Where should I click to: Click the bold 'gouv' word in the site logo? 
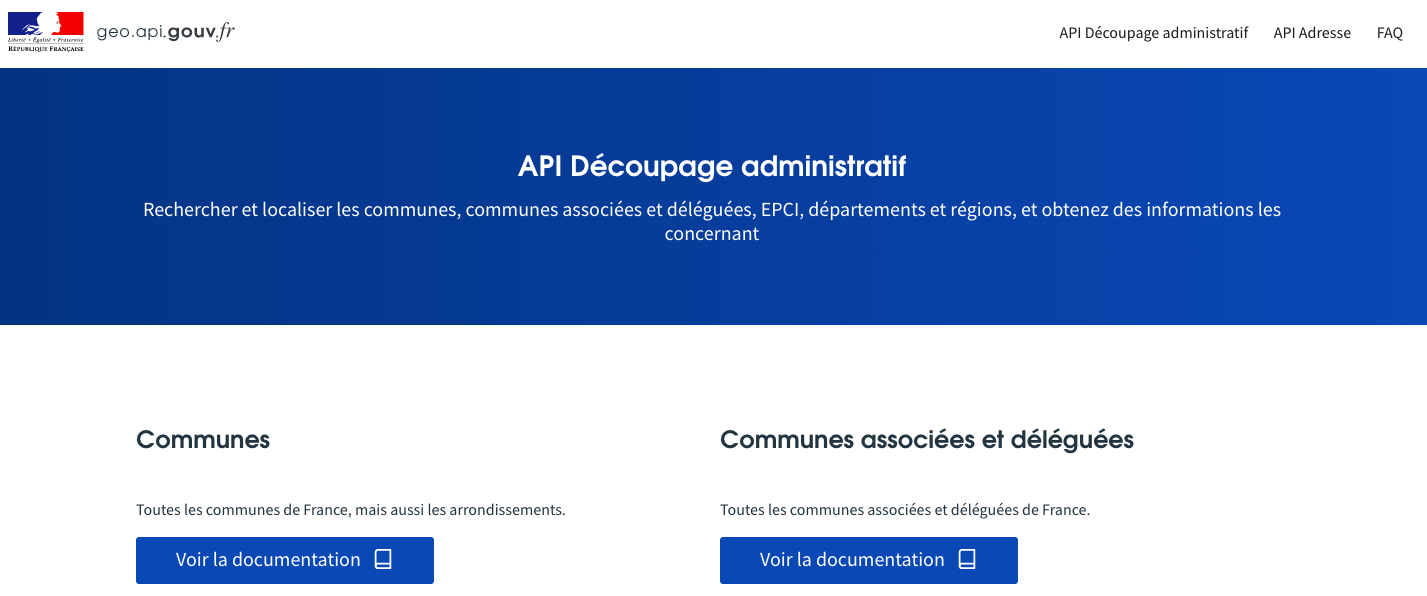pos(189,32)
